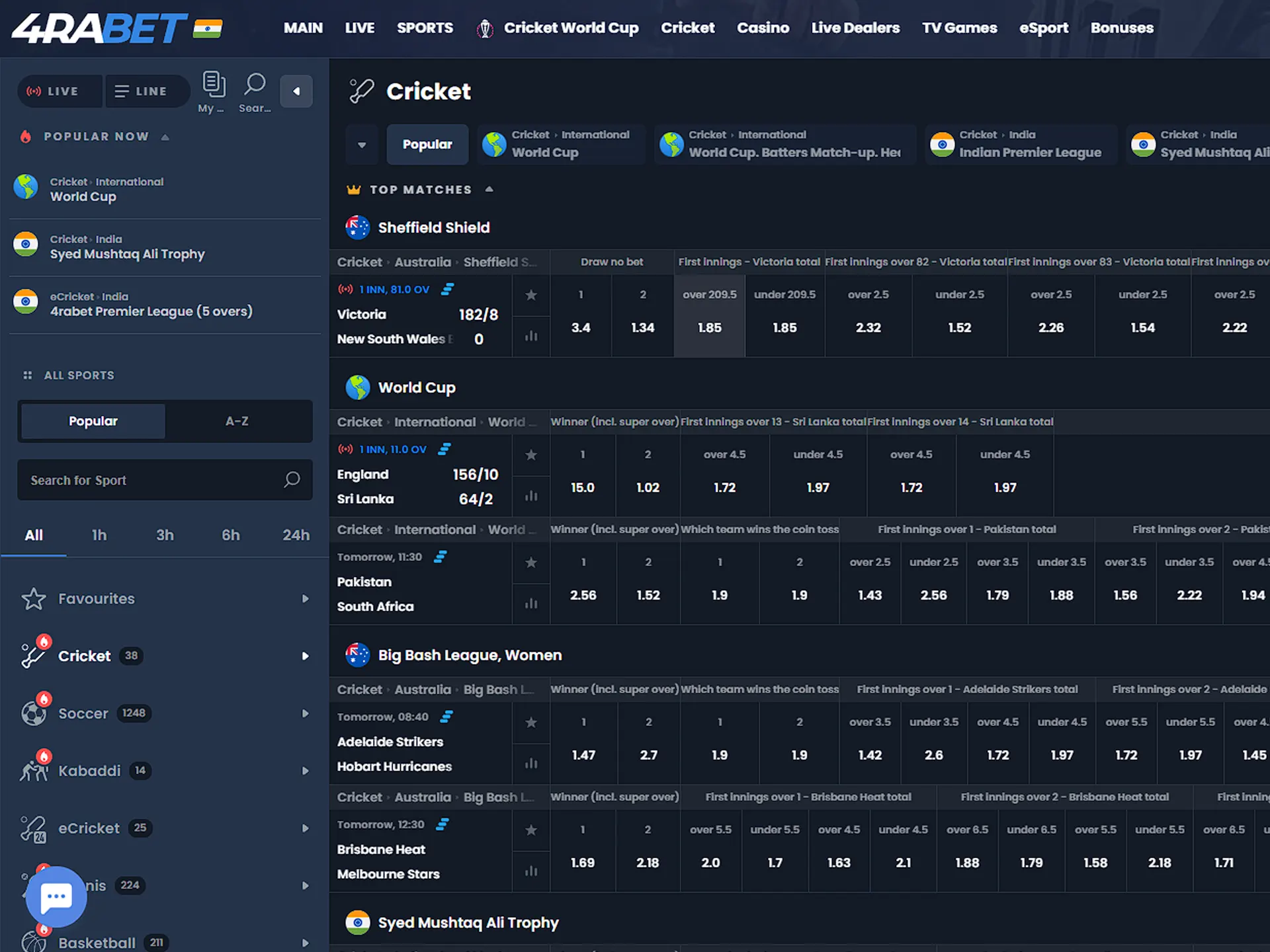This screenshot has width=1270, height=952.
Task: Expand Cricket sport arrow in sidebar
Action: (305, 656)
